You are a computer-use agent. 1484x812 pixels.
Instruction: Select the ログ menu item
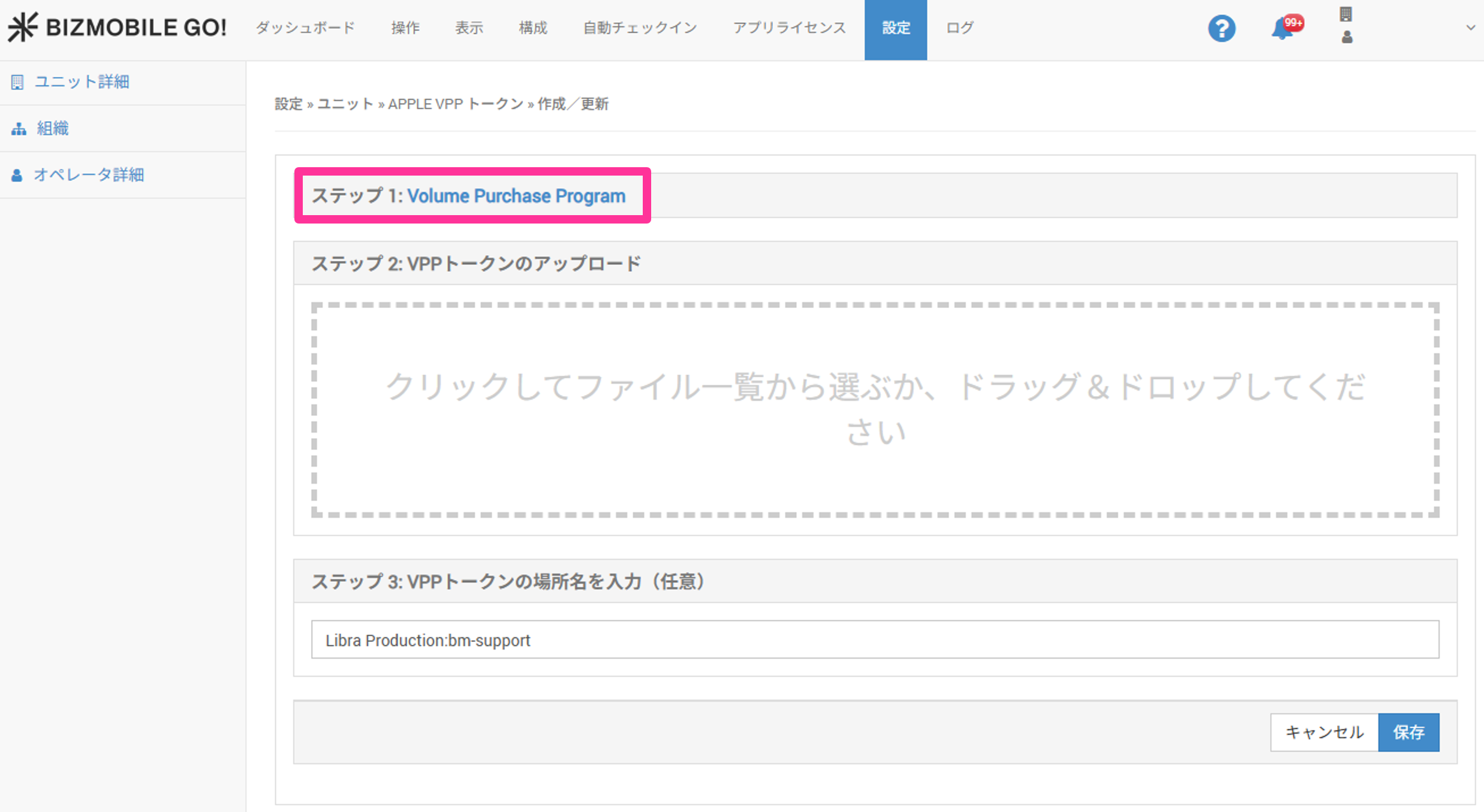pos(959,28)
